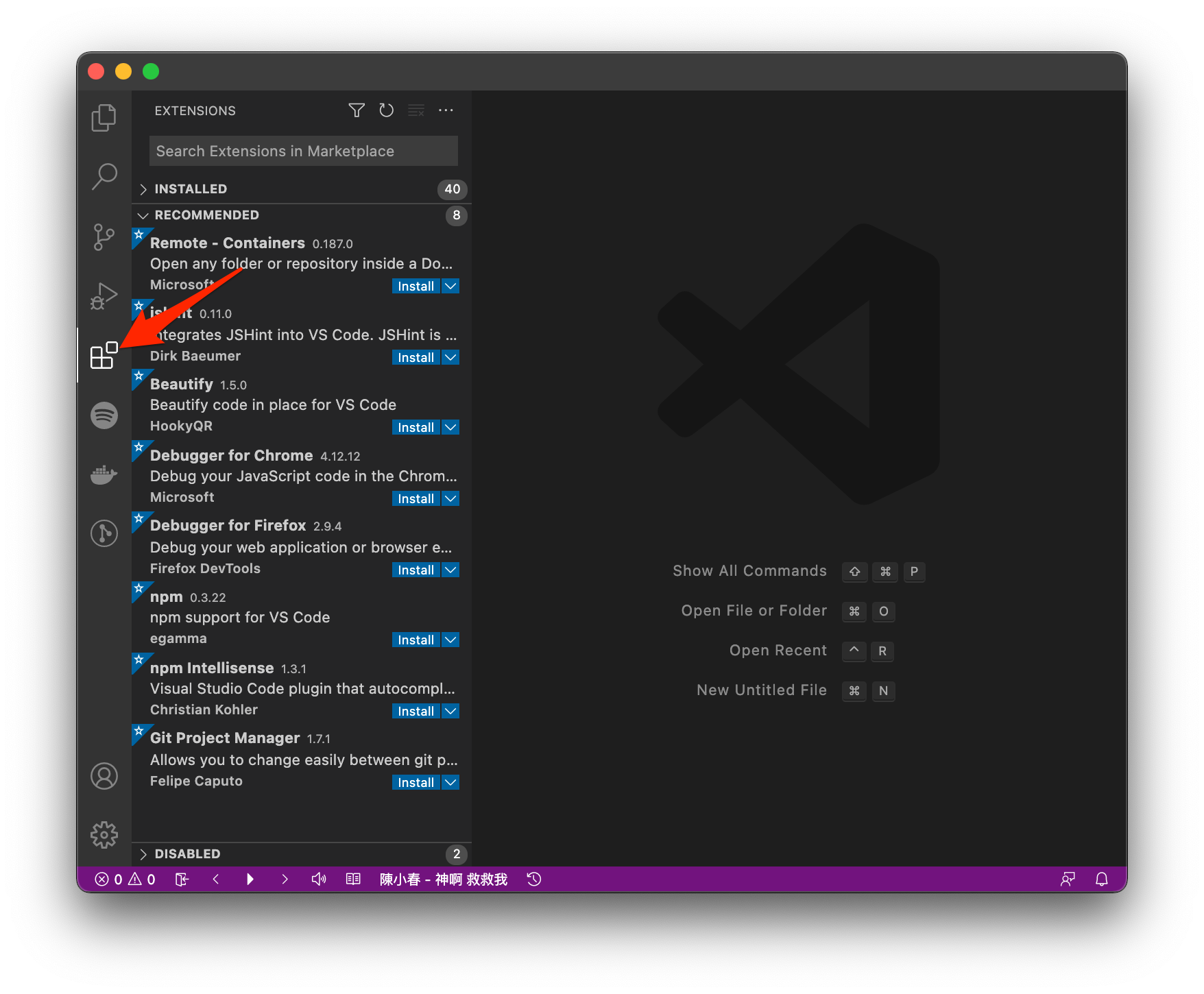Install the JSHint extension by Dirk Baeumer

(x=416, y=357)
